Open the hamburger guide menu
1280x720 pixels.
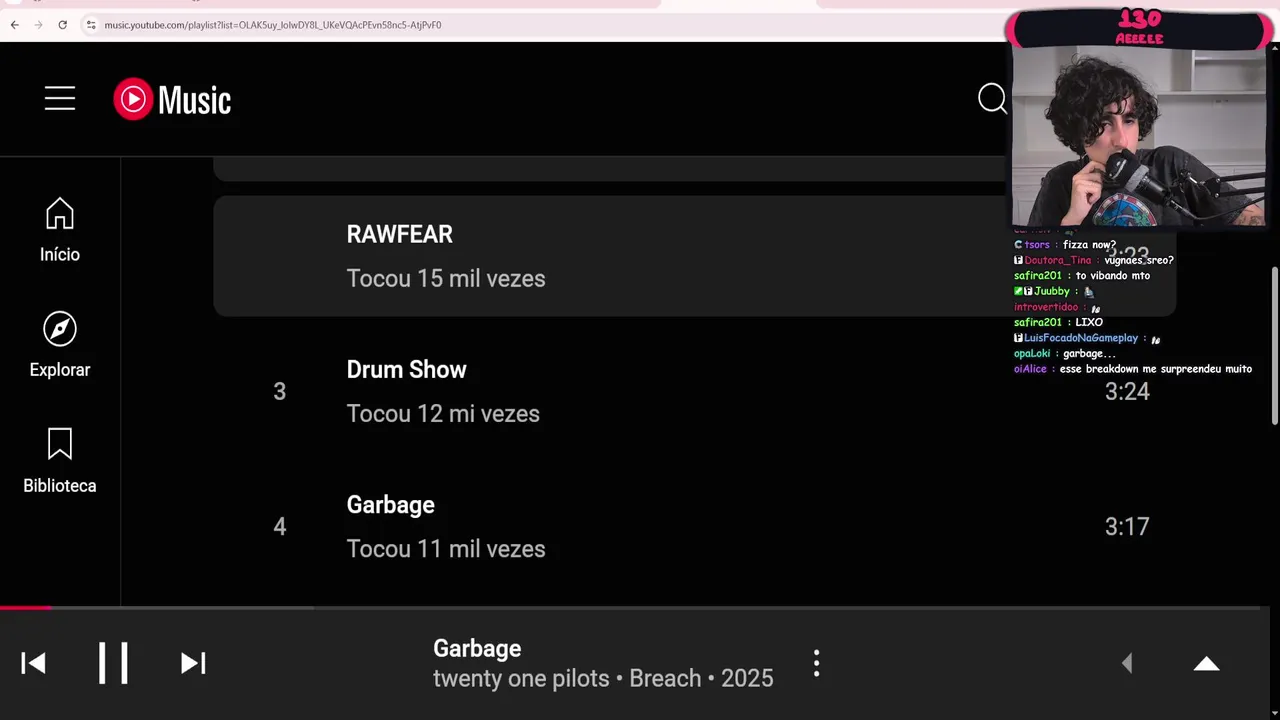[60, 98]
